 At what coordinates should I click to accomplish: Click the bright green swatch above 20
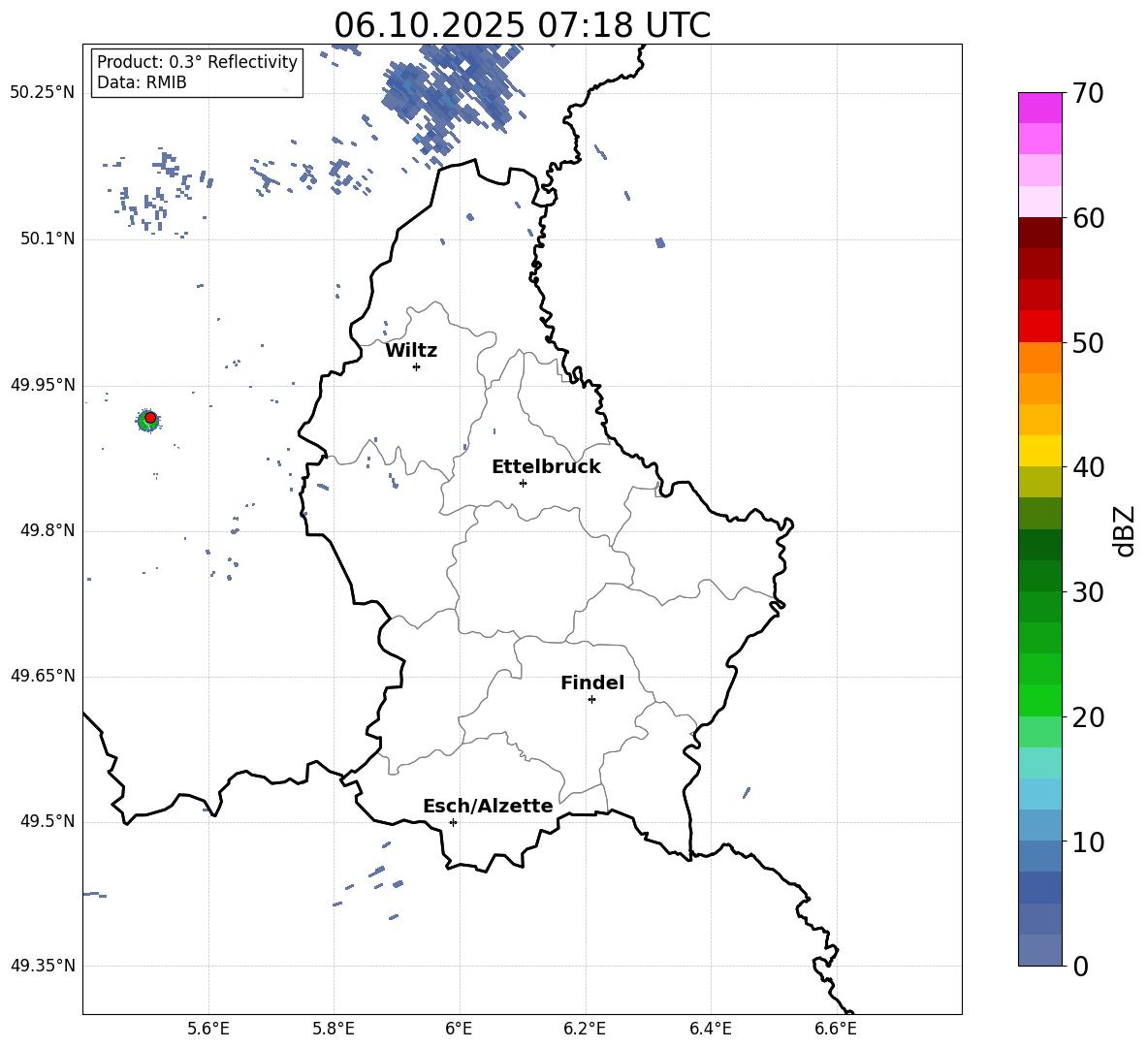1039,700
